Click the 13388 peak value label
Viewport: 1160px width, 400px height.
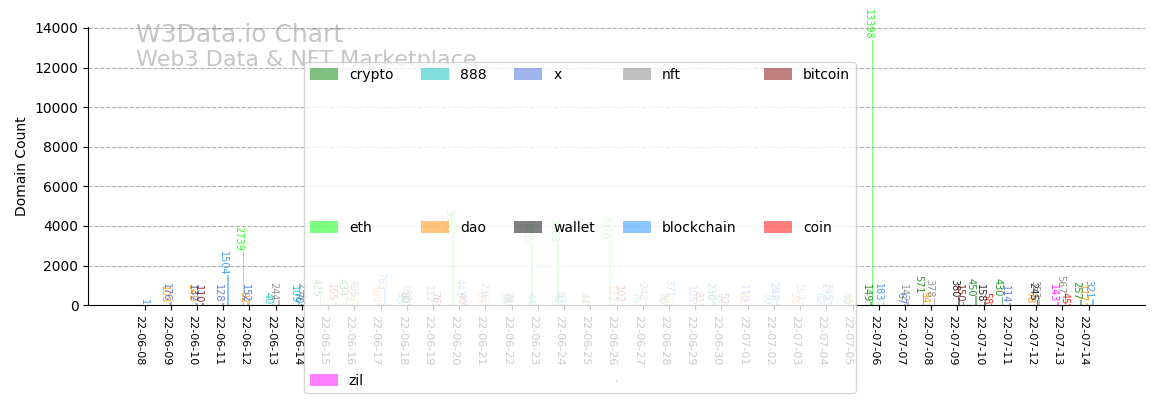click(869, 24)
